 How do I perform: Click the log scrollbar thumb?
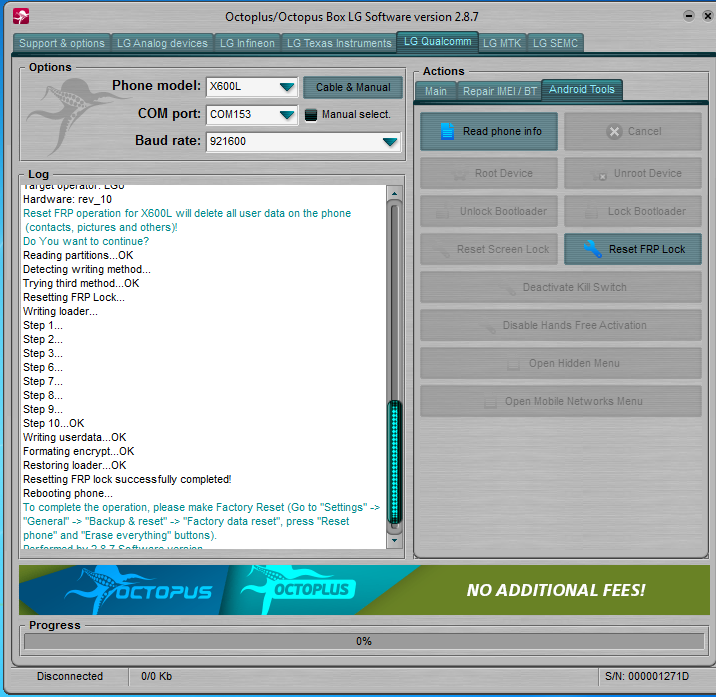[395, 462]
